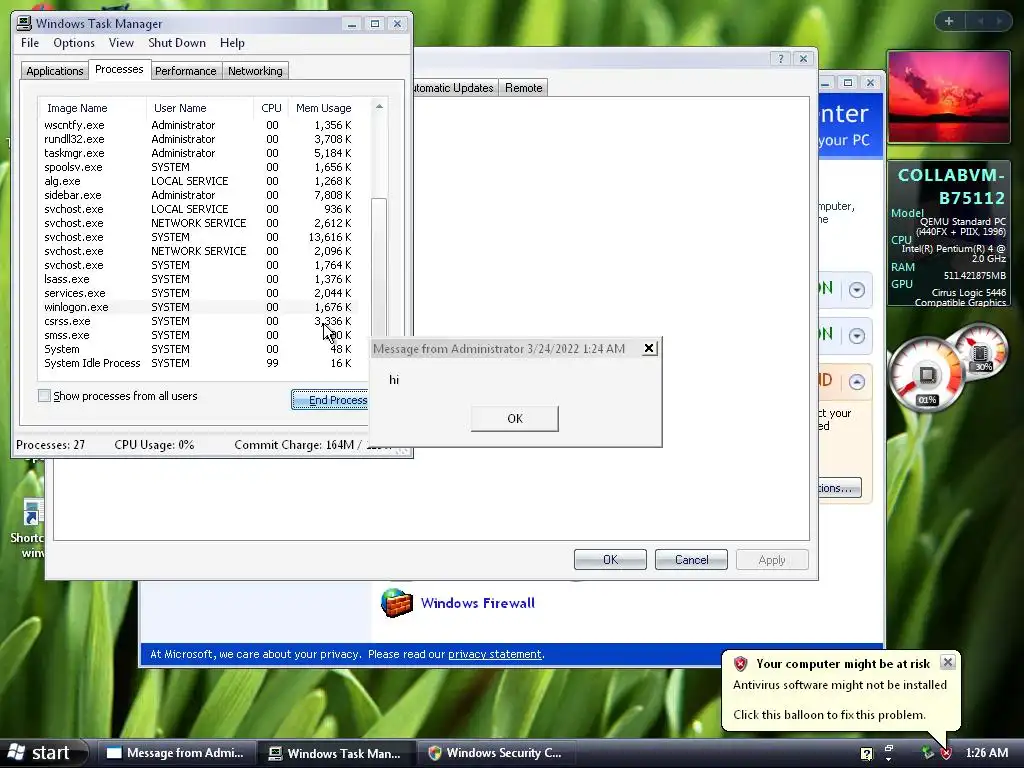
Task: Select the Processes tab
Action: click(119, 69)
